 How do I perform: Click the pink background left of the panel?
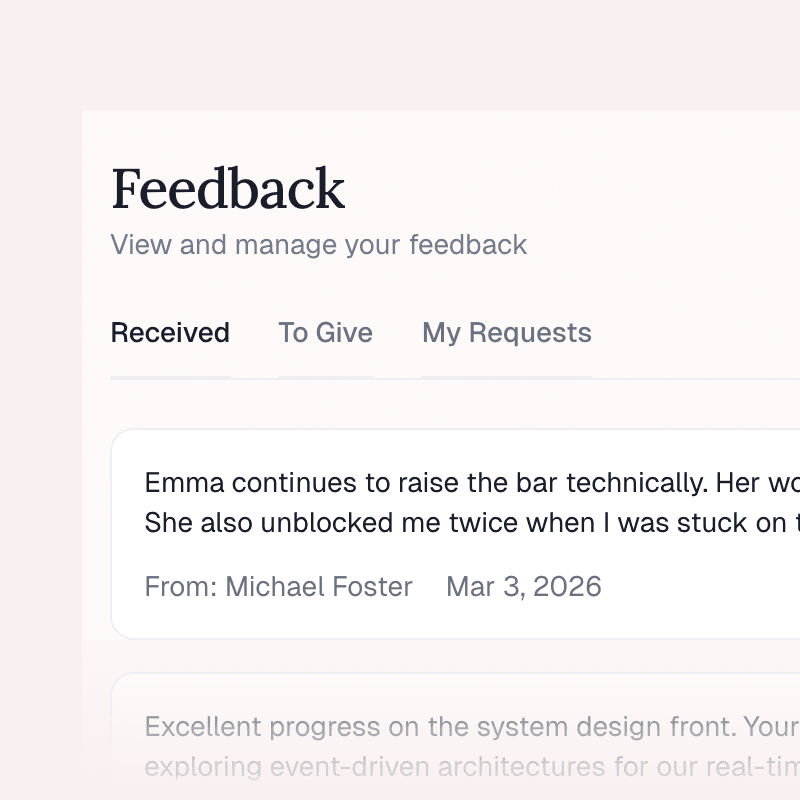coord(40,400)
